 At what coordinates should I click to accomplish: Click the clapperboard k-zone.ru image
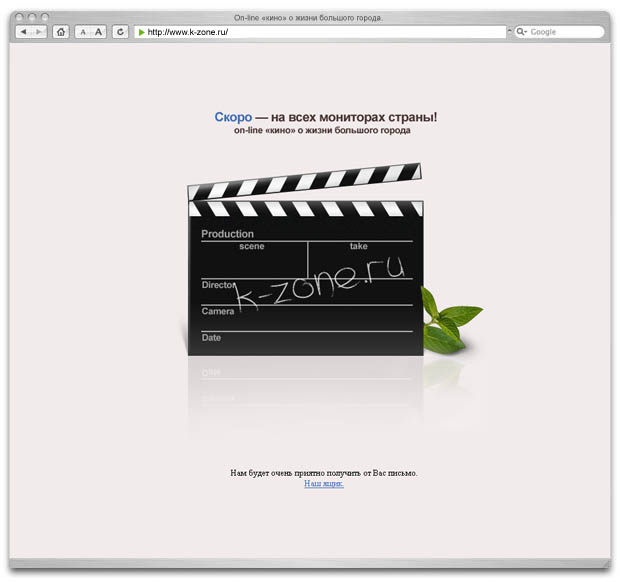pos(305,259)
